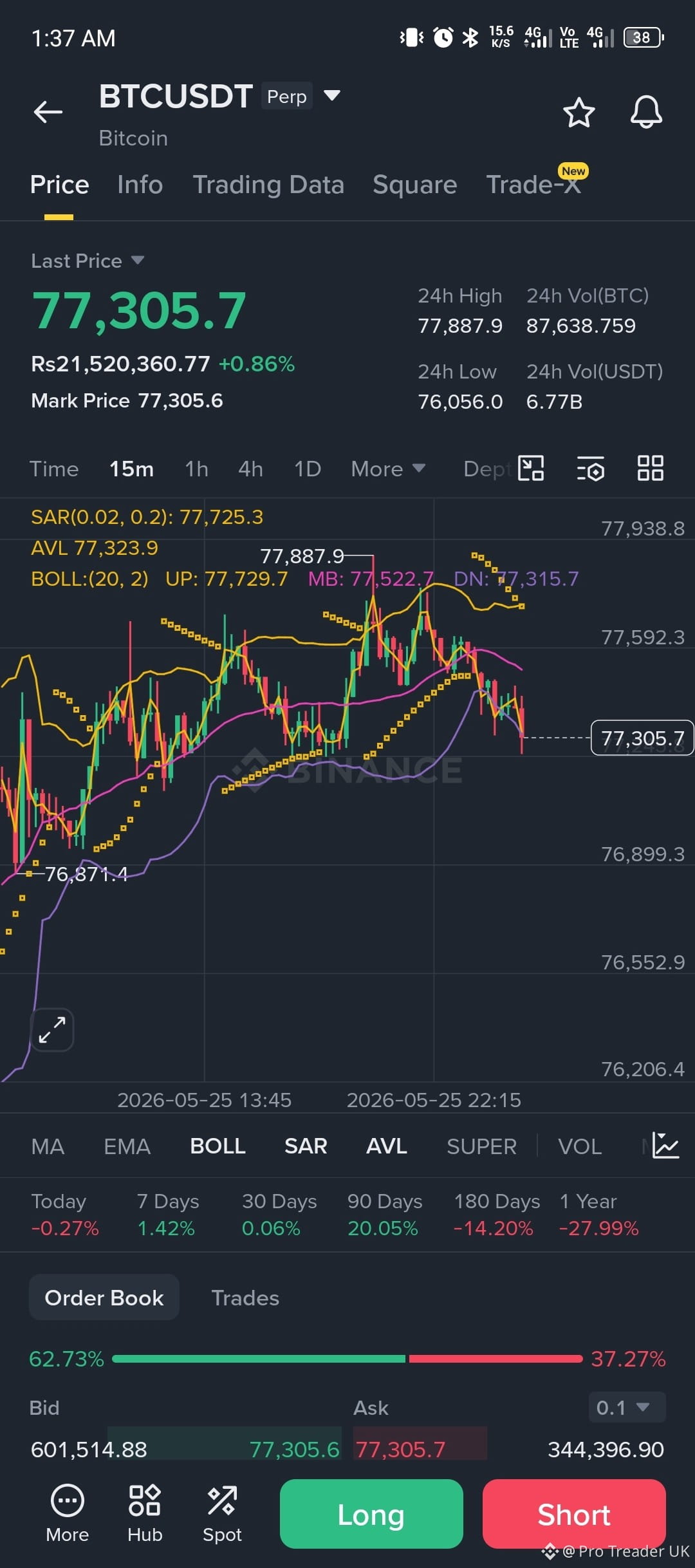Tap the battery indicator
Viewport: 695px width, 1568px height.
click(x=644, y=37)
